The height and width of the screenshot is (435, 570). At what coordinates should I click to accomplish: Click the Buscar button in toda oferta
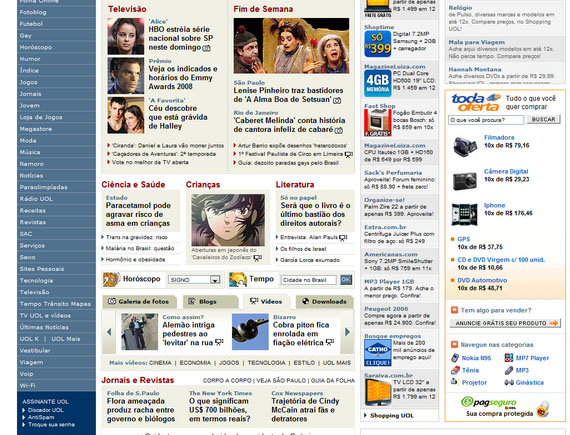coord(543,120)
